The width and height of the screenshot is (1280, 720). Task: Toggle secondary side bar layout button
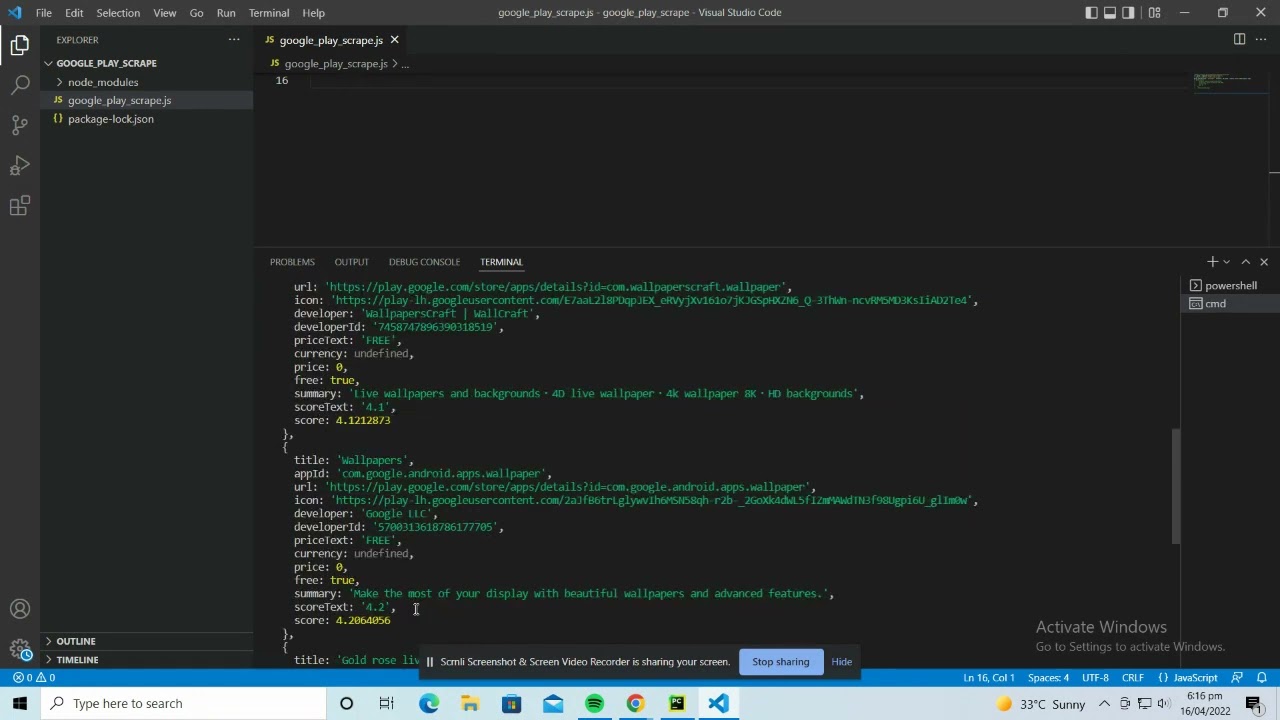pos(1129,13)
